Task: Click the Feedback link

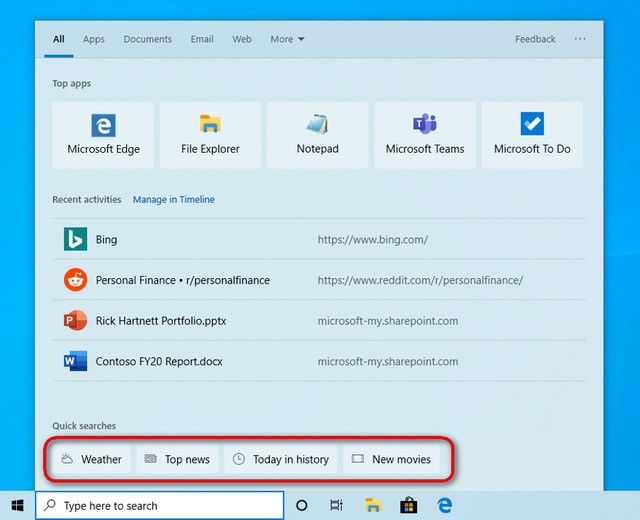Action: tap(535, 39)
